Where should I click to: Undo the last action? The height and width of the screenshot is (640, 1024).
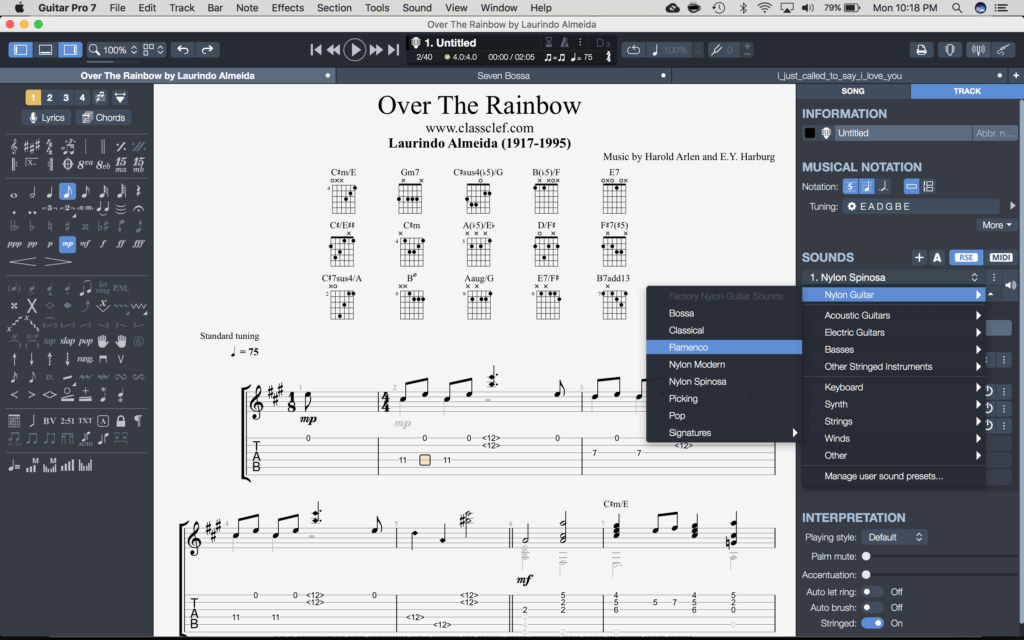tap(183, 50)
